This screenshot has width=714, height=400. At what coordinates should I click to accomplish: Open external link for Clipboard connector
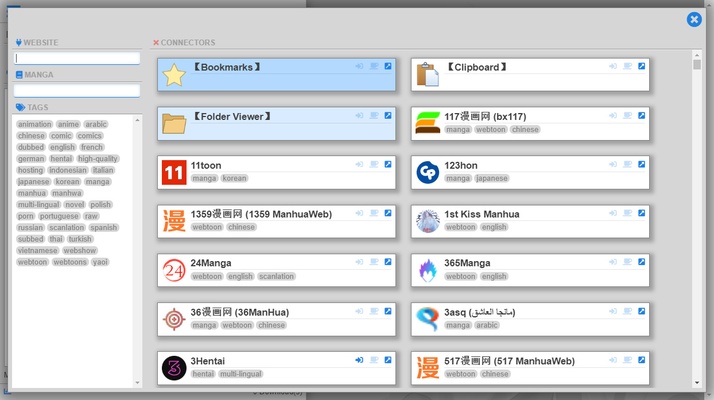pyautogui.click(x=642, y=66)
